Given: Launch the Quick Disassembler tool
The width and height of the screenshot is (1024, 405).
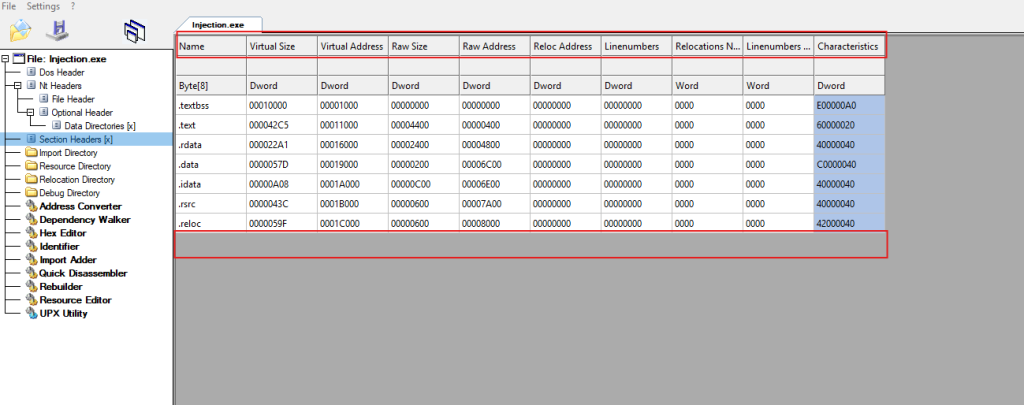Looking at the screenshot, I should coord(83,272).
